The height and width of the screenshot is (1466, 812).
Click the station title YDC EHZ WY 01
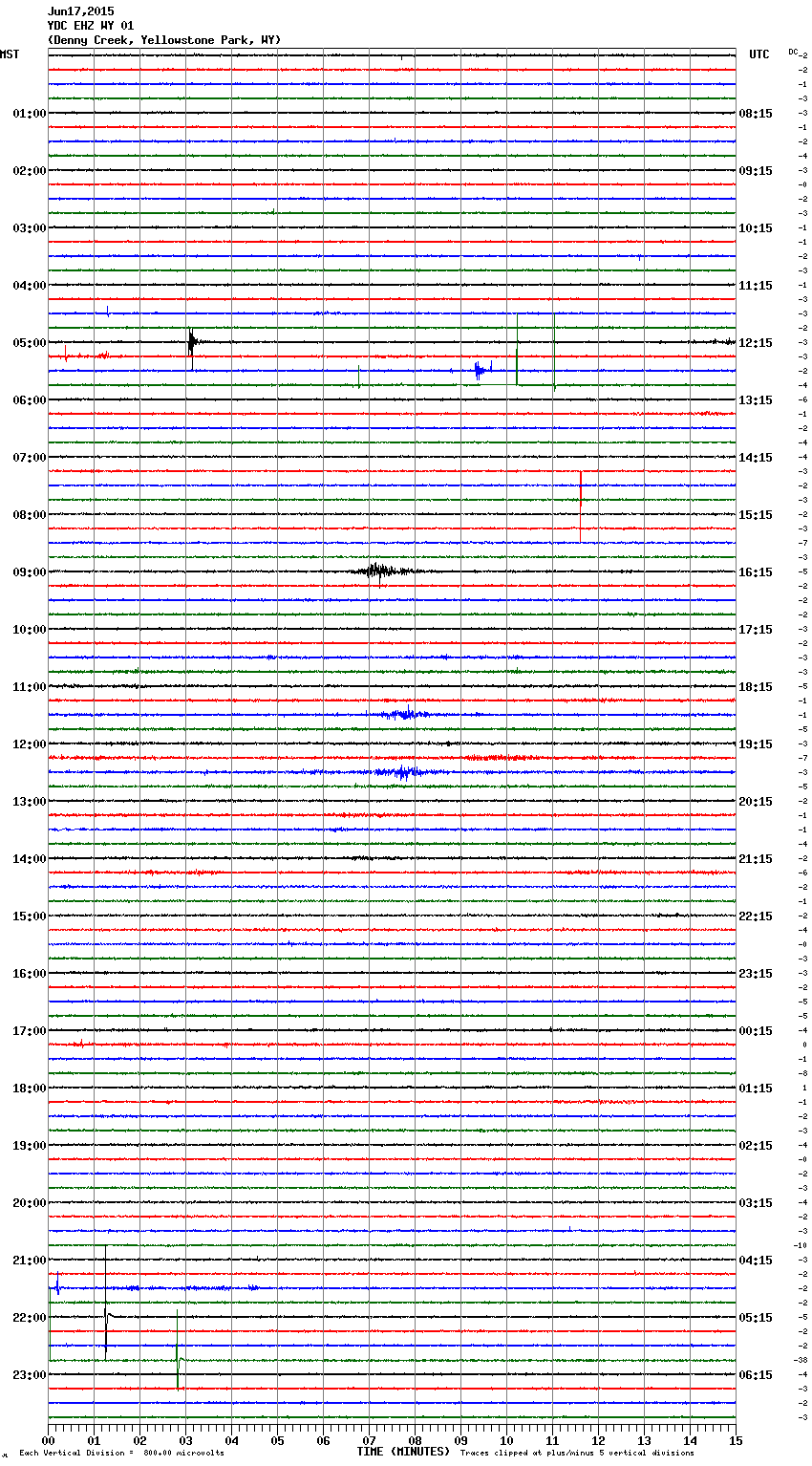[x=91, y=26]
